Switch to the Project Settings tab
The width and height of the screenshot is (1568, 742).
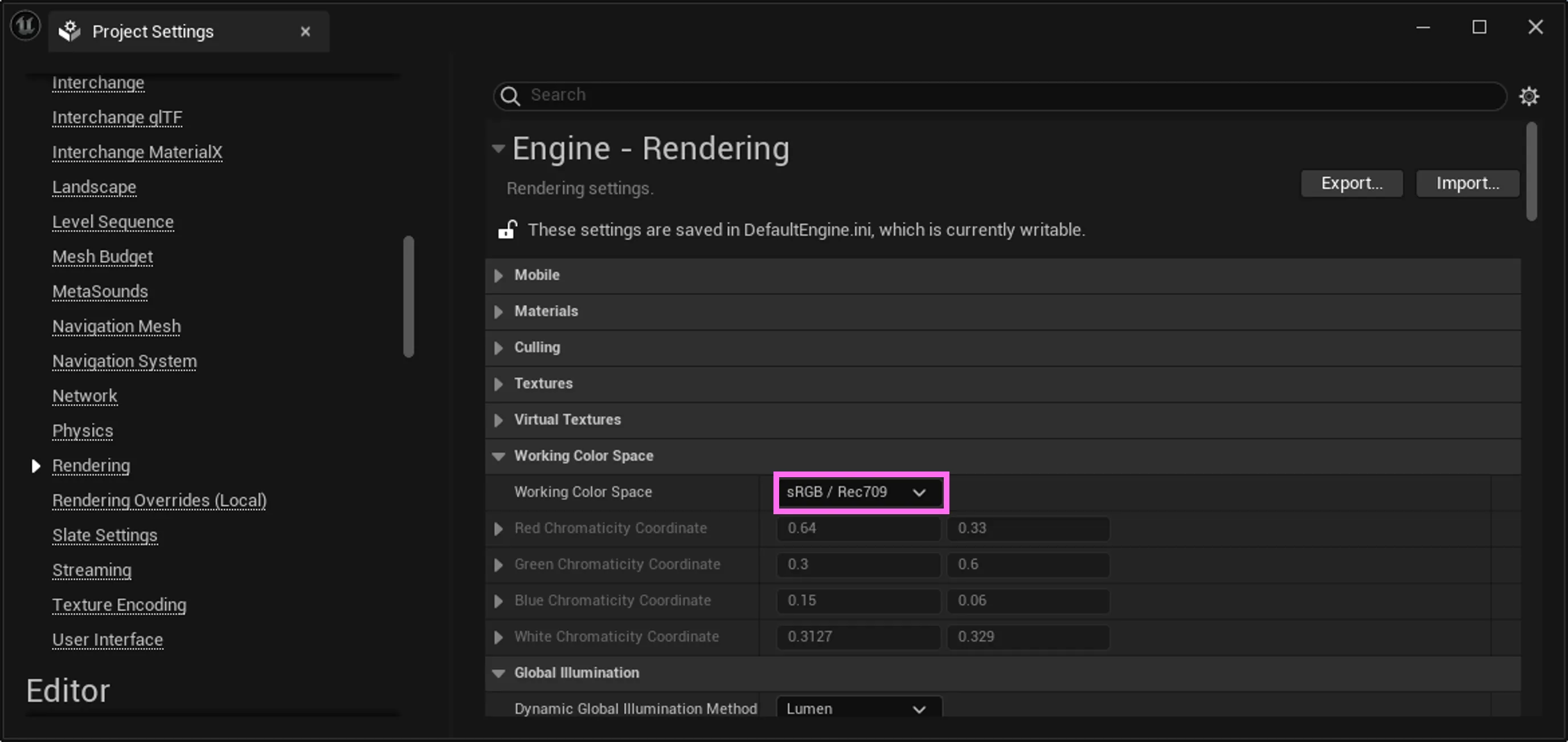[152, 31]
